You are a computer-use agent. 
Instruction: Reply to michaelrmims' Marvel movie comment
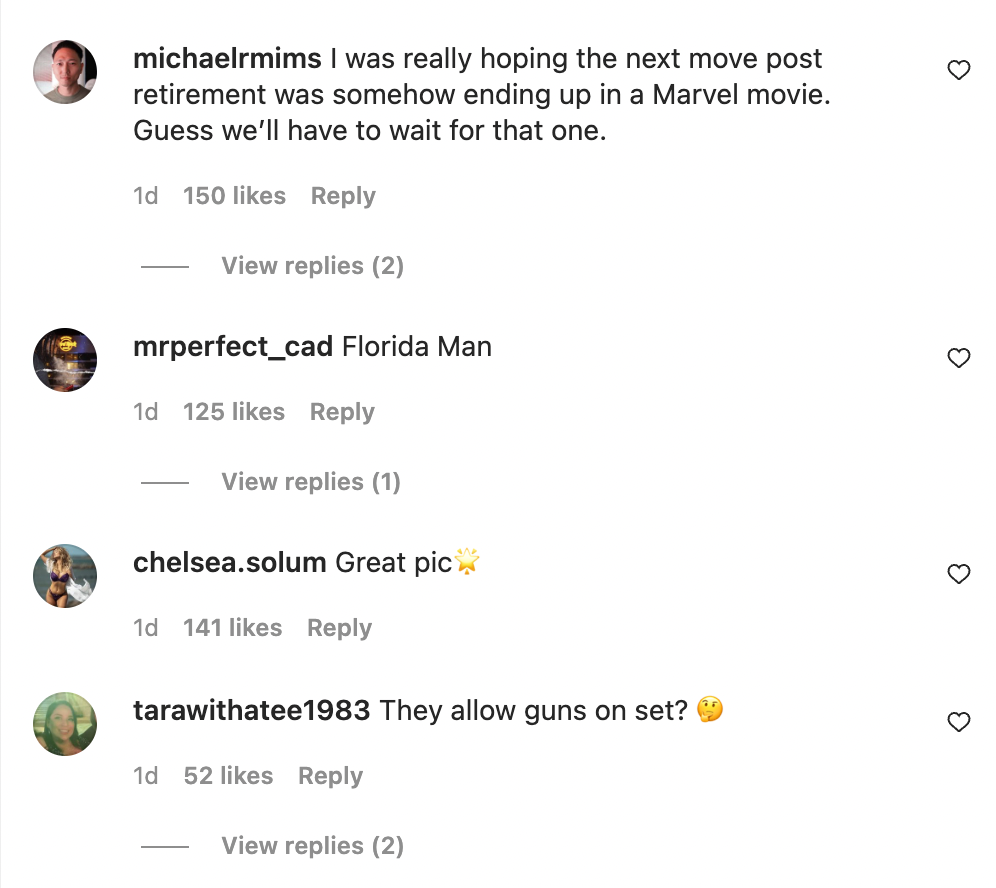(342, 195)
